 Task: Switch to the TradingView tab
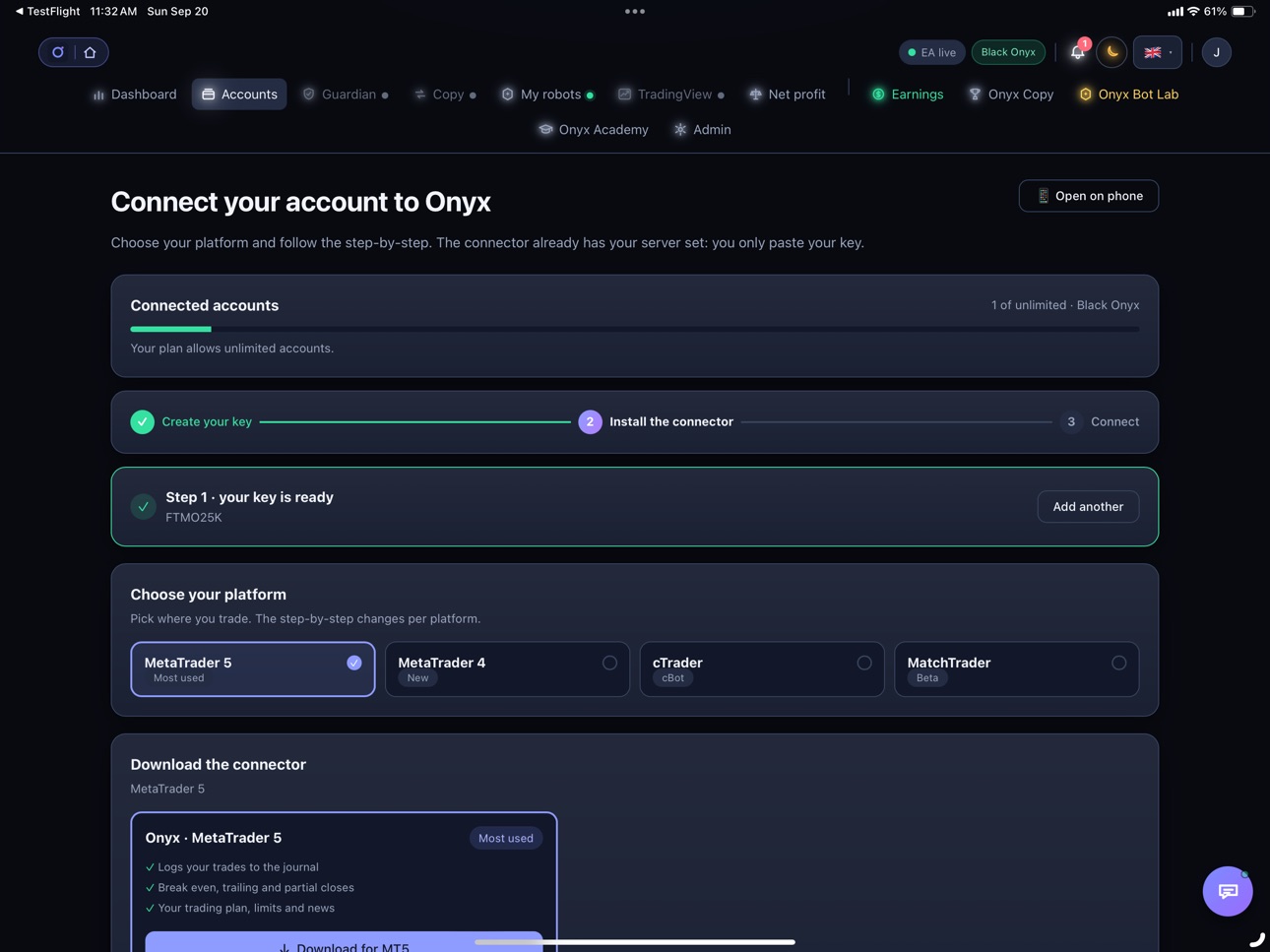670,95
